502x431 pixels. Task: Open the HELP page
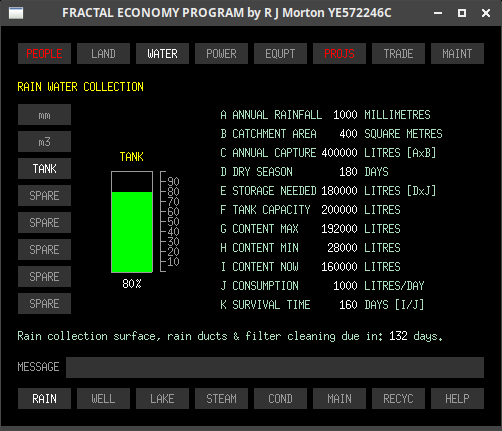click(457, 399)
